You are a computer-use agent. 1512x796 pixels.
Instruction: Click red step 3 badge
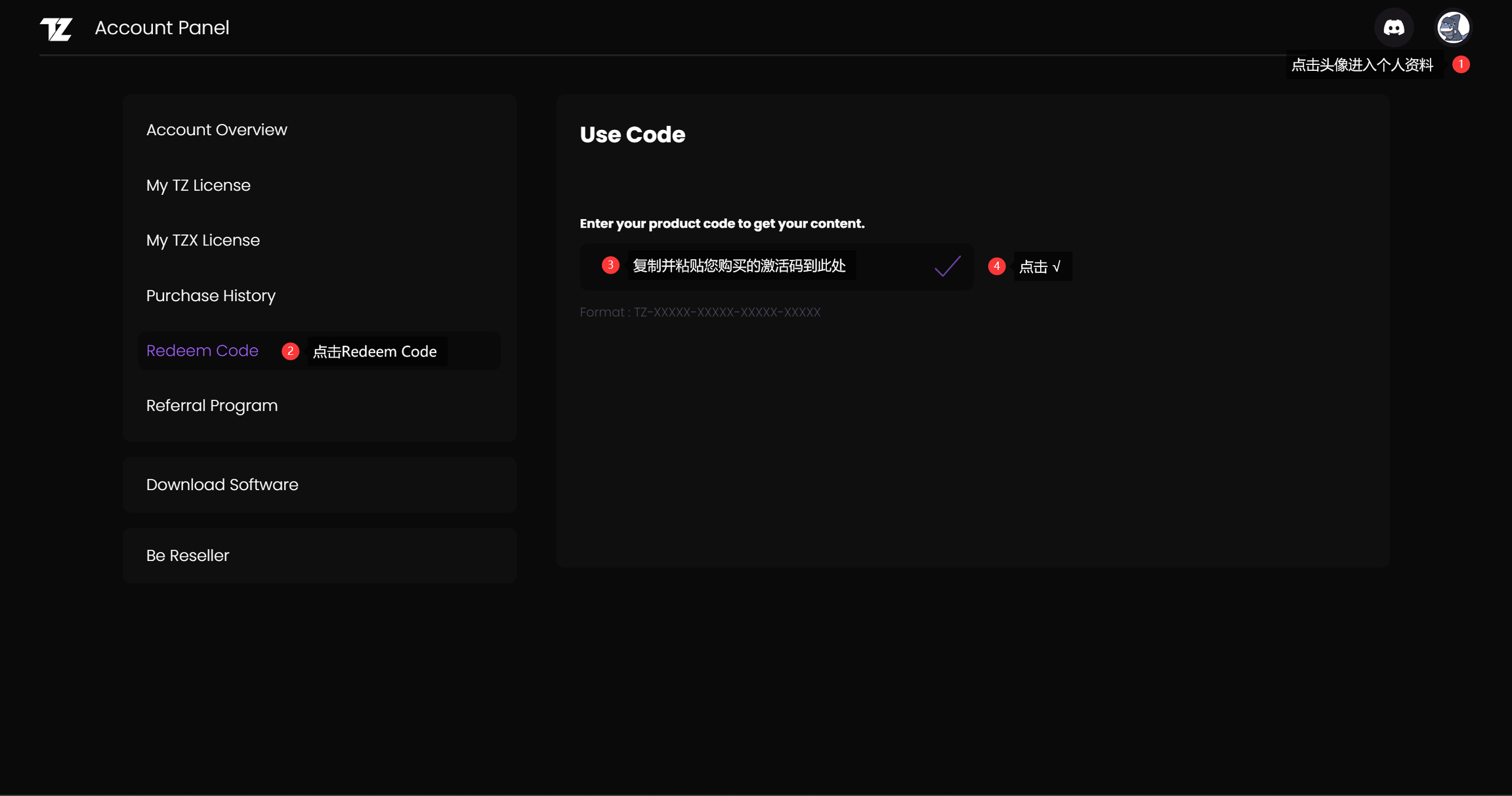[x=610, y=265]
